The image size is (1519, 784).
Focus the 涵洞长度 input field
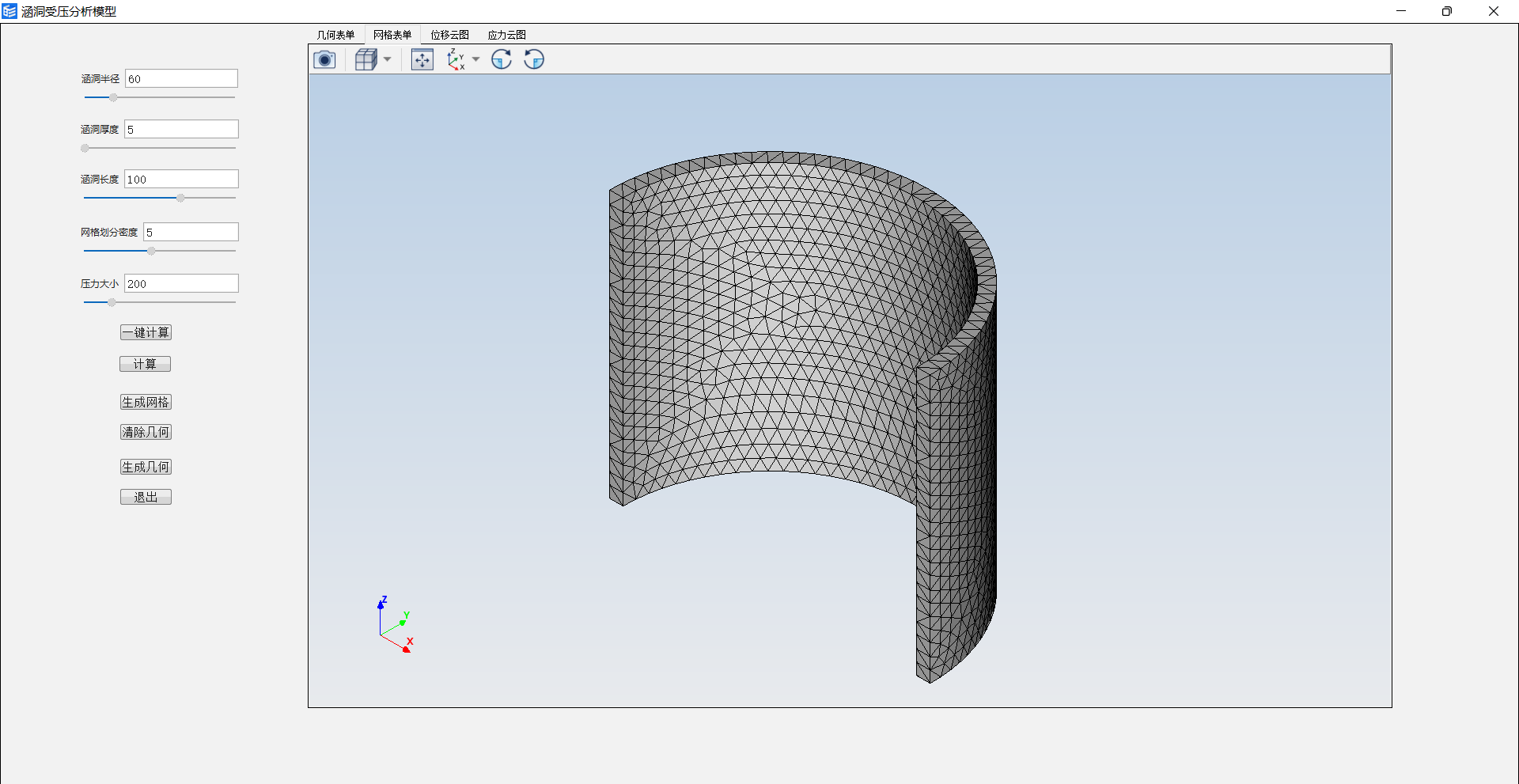(x=181, y=179)
